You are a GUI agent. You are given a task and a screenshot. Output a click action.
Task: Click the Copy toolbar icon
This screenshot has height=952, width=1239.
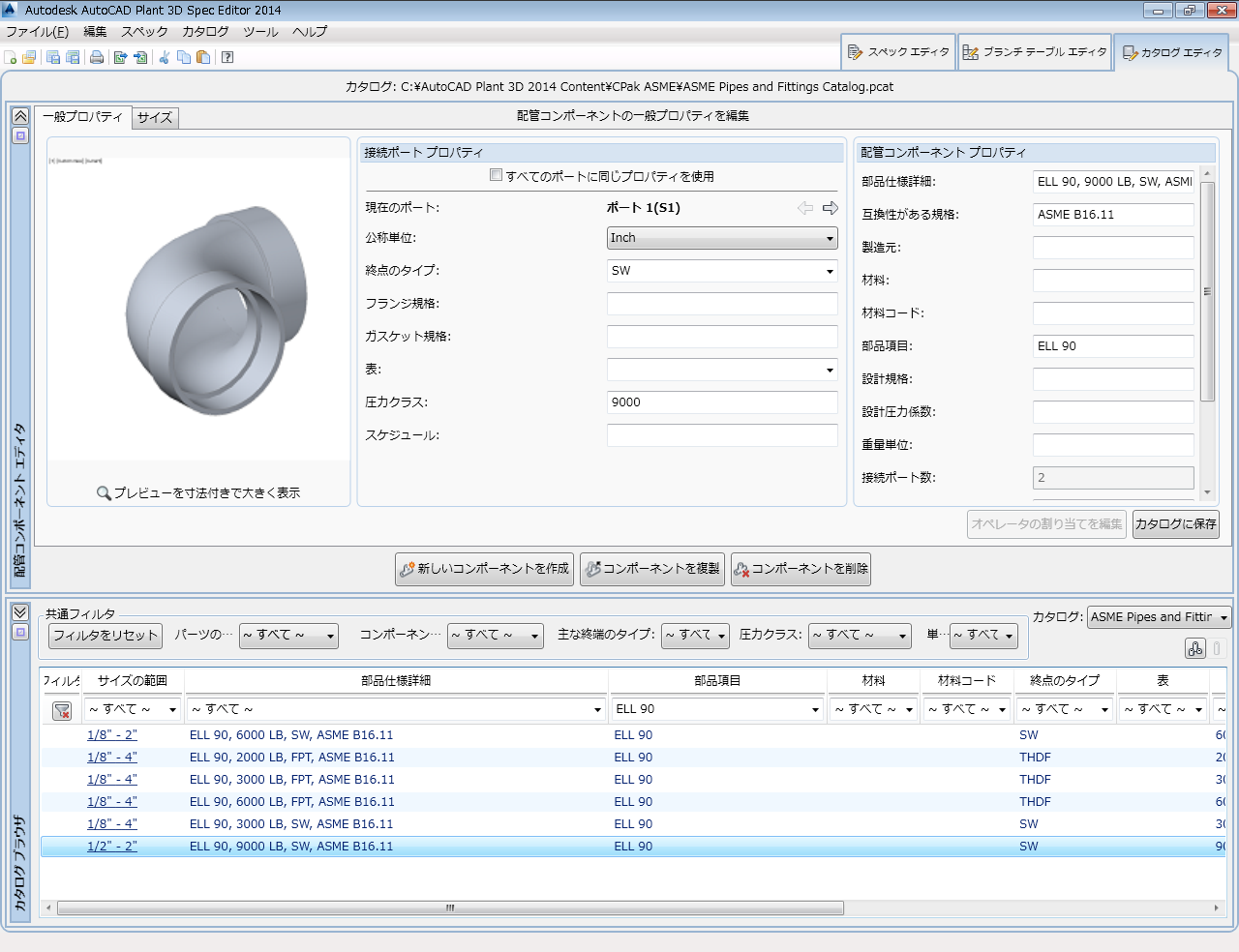[x=184, y=57]
